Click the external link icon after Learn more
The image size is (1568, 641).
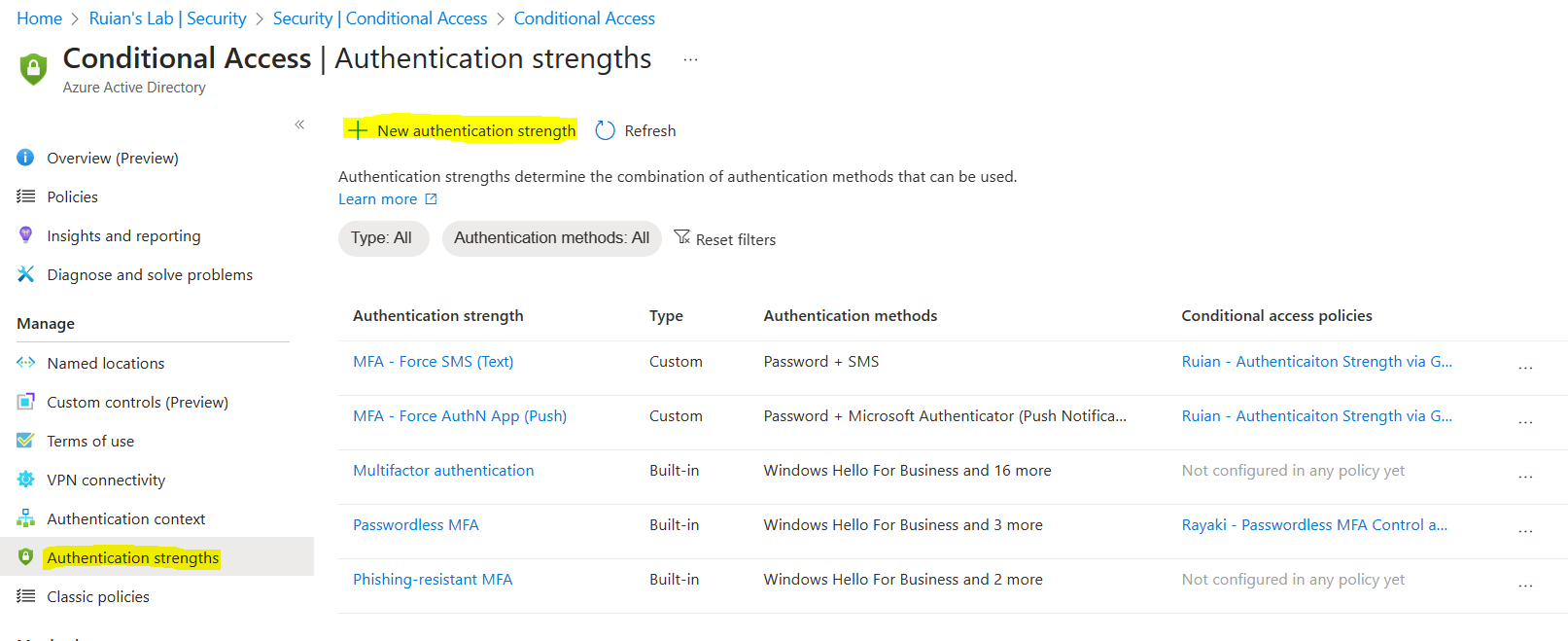coord(431,199)
